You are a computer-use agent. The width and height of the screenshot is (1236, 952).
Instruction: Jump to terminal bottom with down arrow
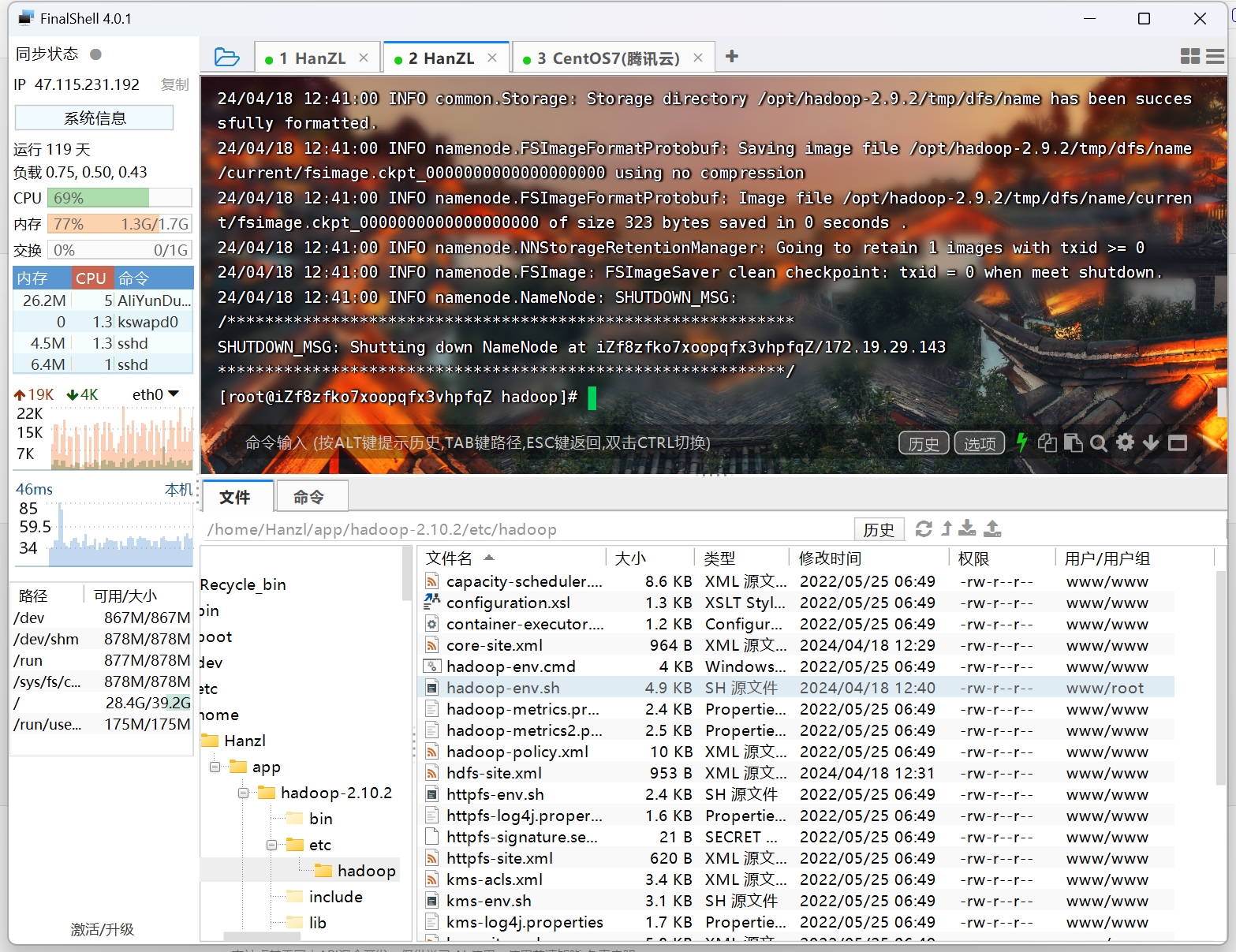point(1152,442)
